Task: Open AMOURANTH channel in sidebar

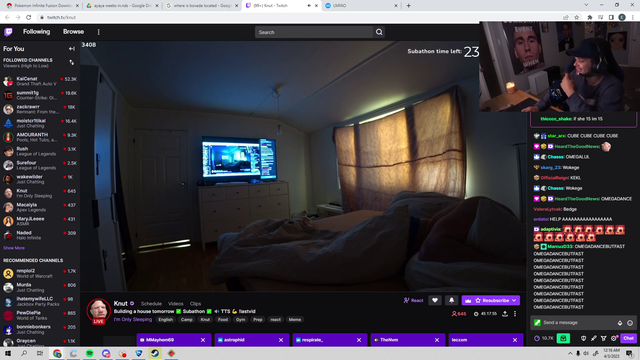Action: (40, 137)
